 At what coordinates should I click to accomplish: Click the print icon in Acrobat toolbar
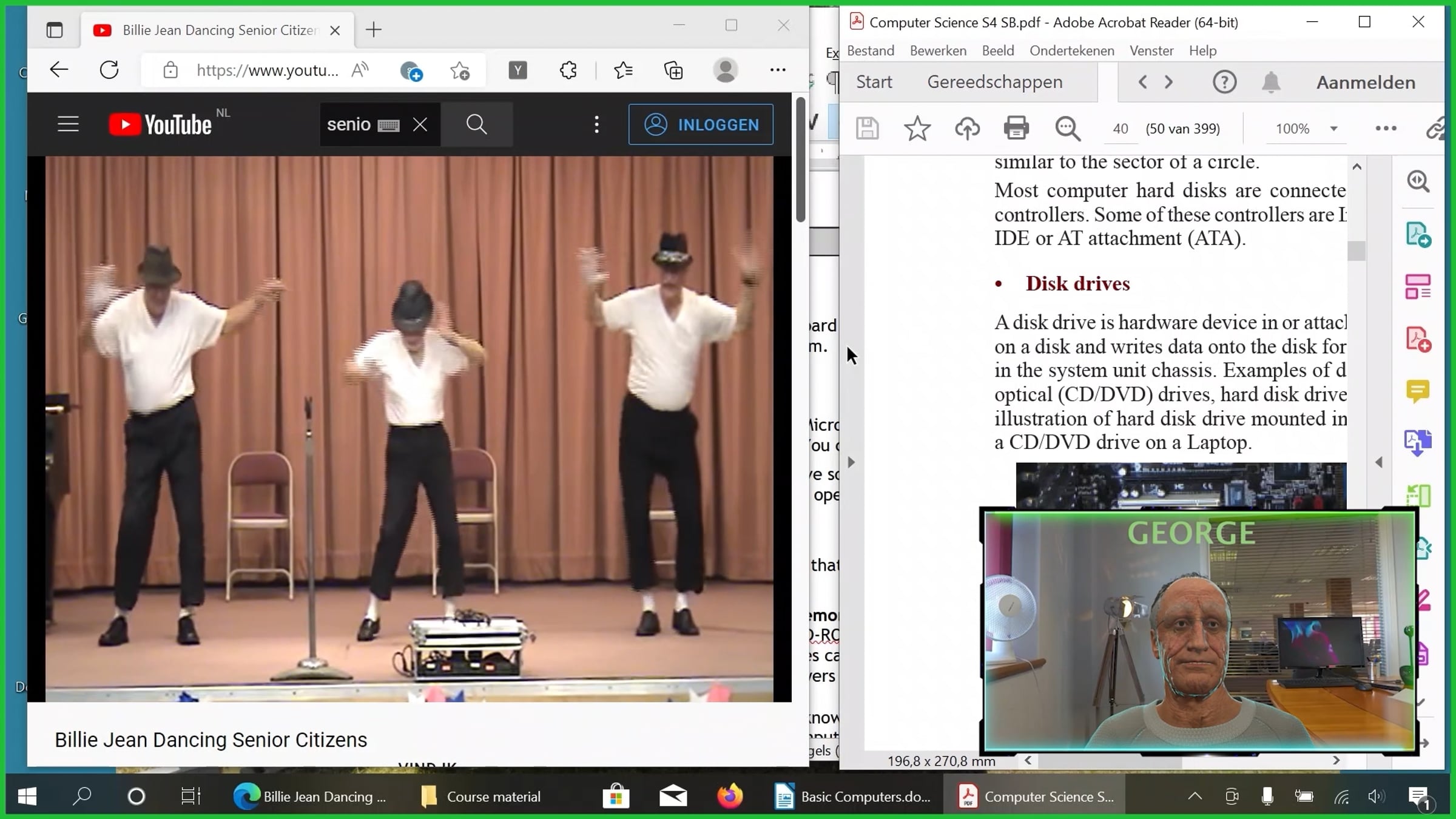1016,129
